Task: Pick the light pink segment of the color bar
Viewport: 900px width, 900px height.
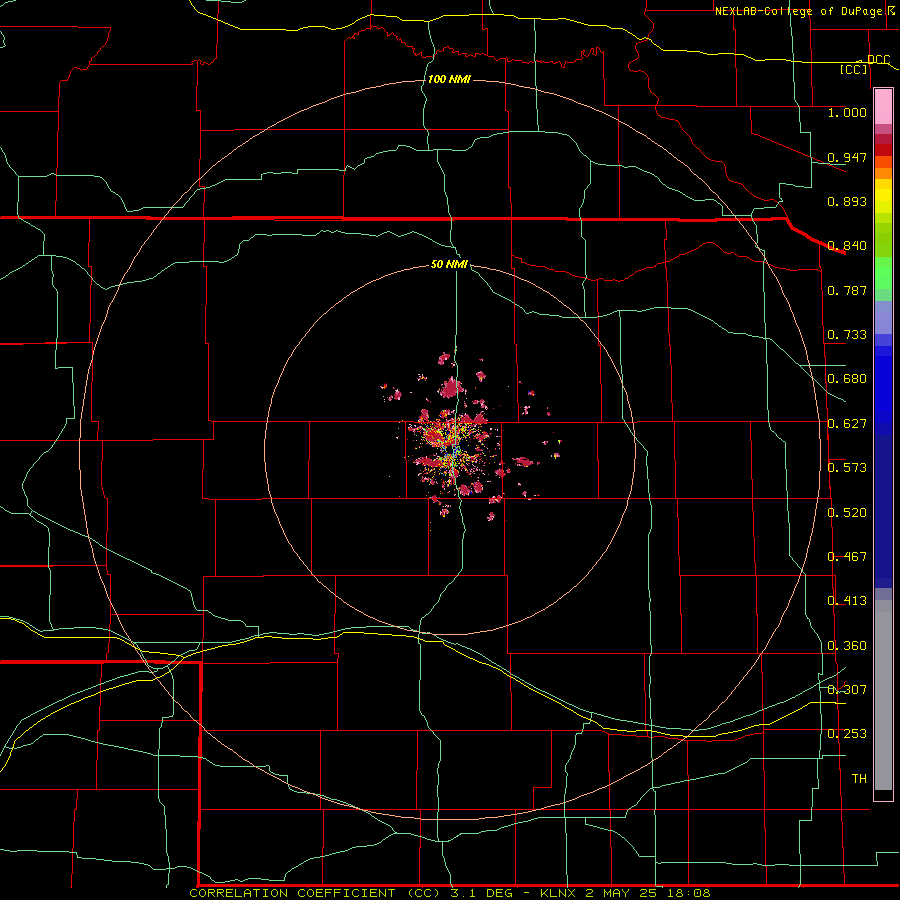Action: coord(883,106)
